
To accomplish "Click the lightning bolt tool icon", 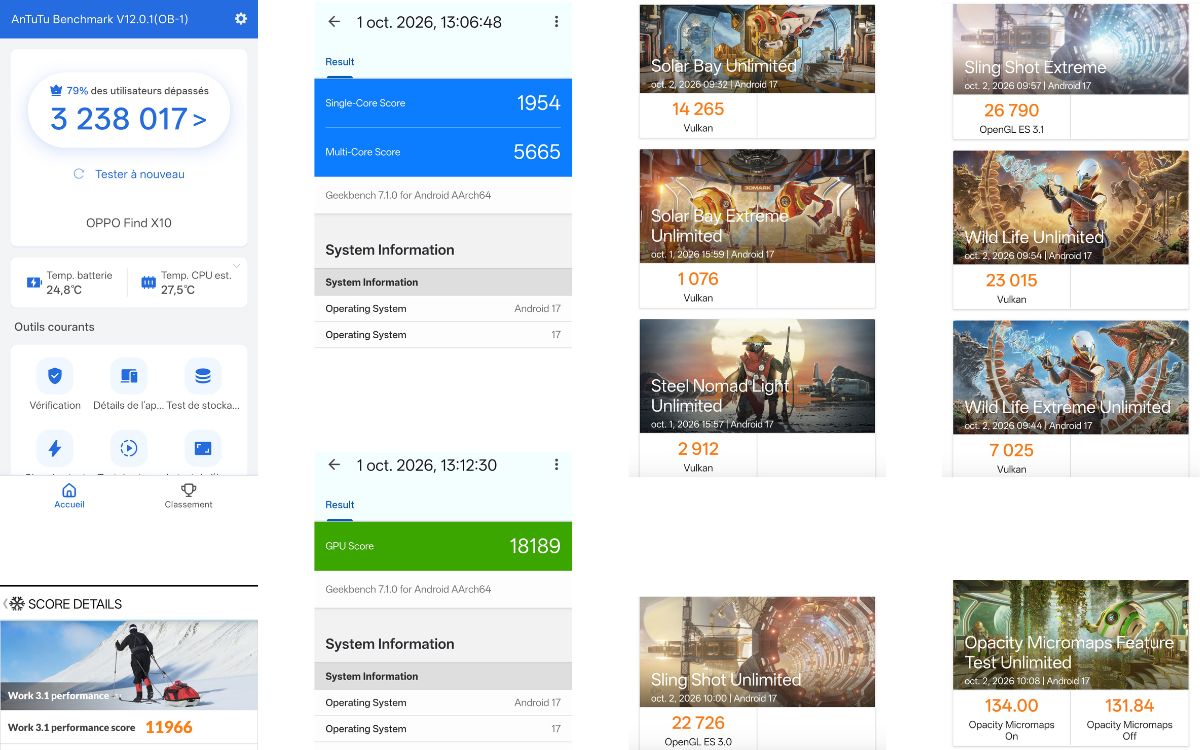I will point(55,448).
